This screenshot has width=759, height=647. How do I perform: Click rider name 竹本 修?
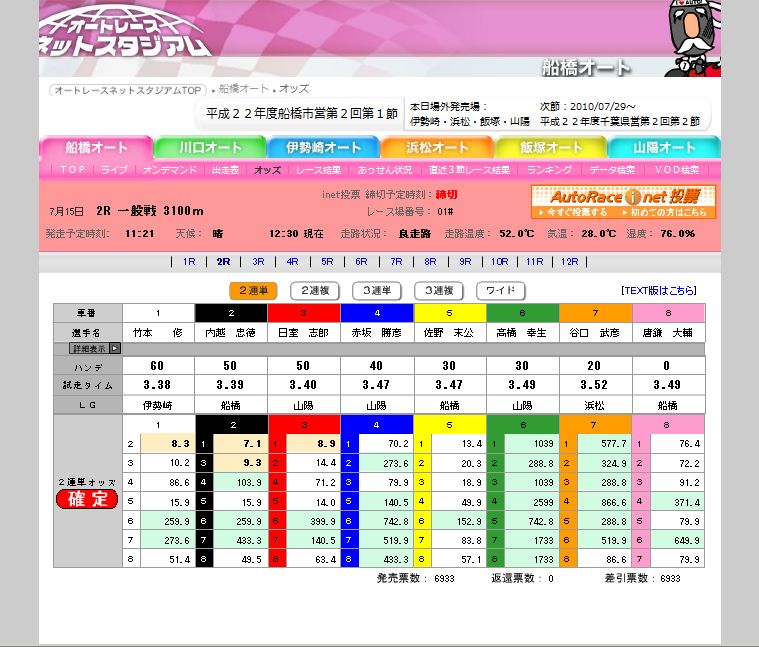[x=158, y=333]
